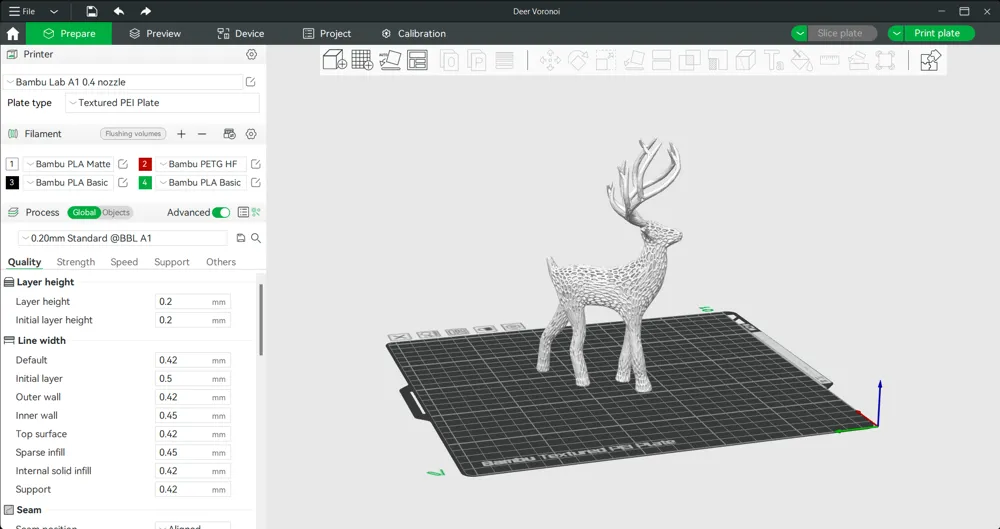The width and height of the screenshot is (1000, 529).
Task: Open the settings list icon beside Advanced
Action: pos(243,212)
